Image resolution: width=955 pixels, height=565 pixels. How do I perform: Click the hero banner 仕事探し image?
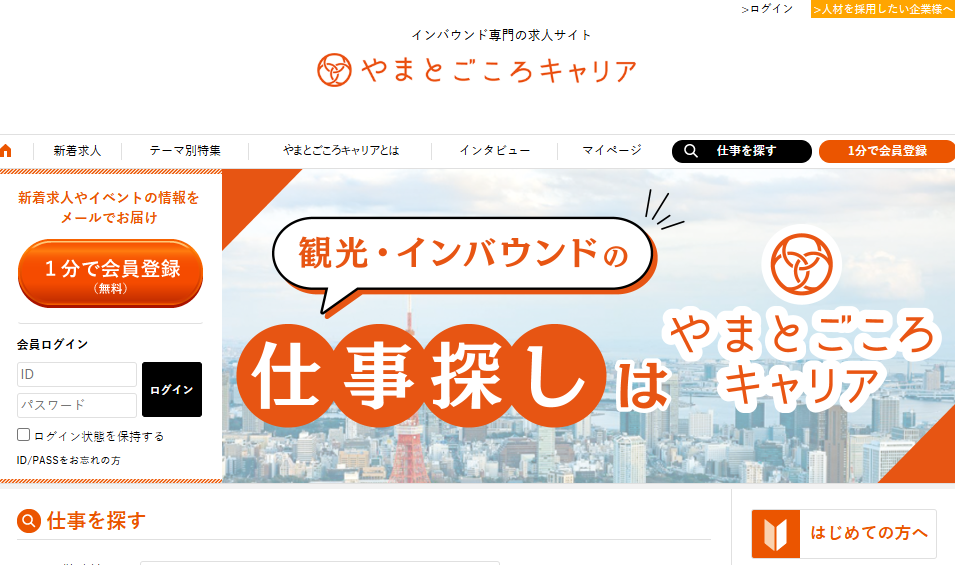(588, 326)
